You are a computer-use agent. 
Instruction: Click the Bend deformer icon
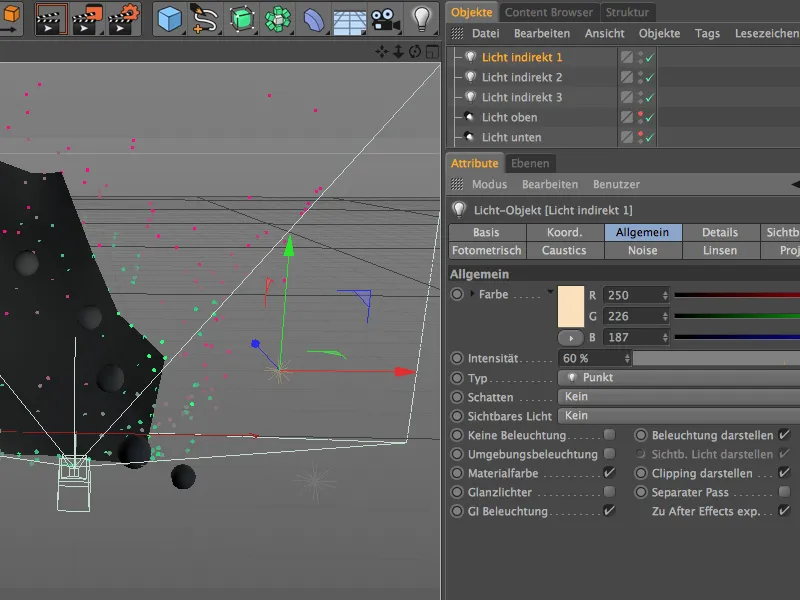coord(313,19)
